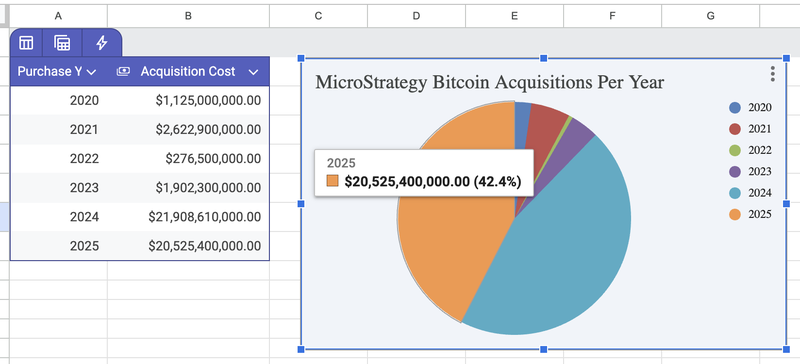Select cell with year 2025 in table
The height and width of the screenshot is (364, 800).
coord(59,246)
